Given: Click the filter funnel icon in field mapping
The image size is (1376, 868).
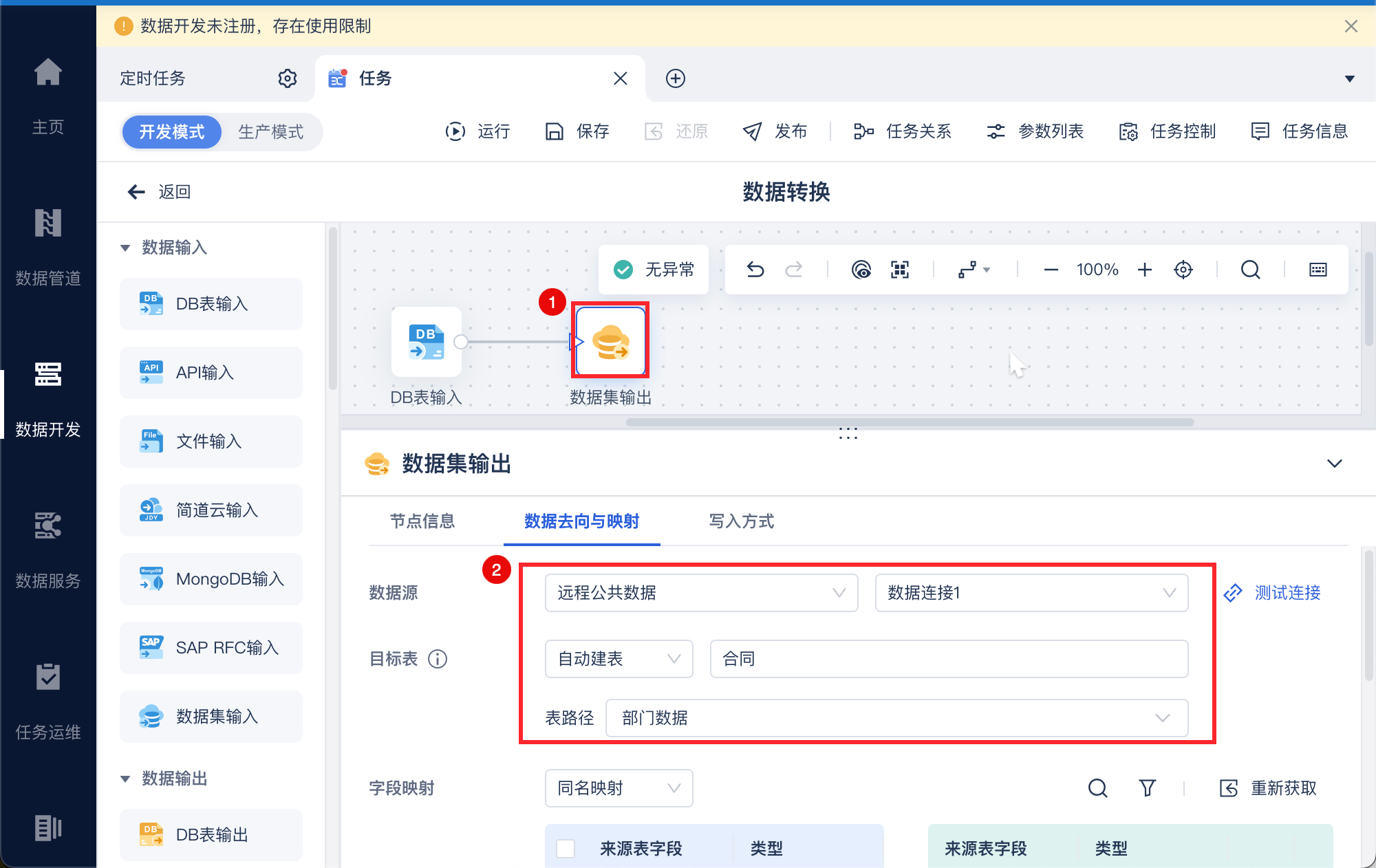Looking at the screenshot, I should point(1147,788).
